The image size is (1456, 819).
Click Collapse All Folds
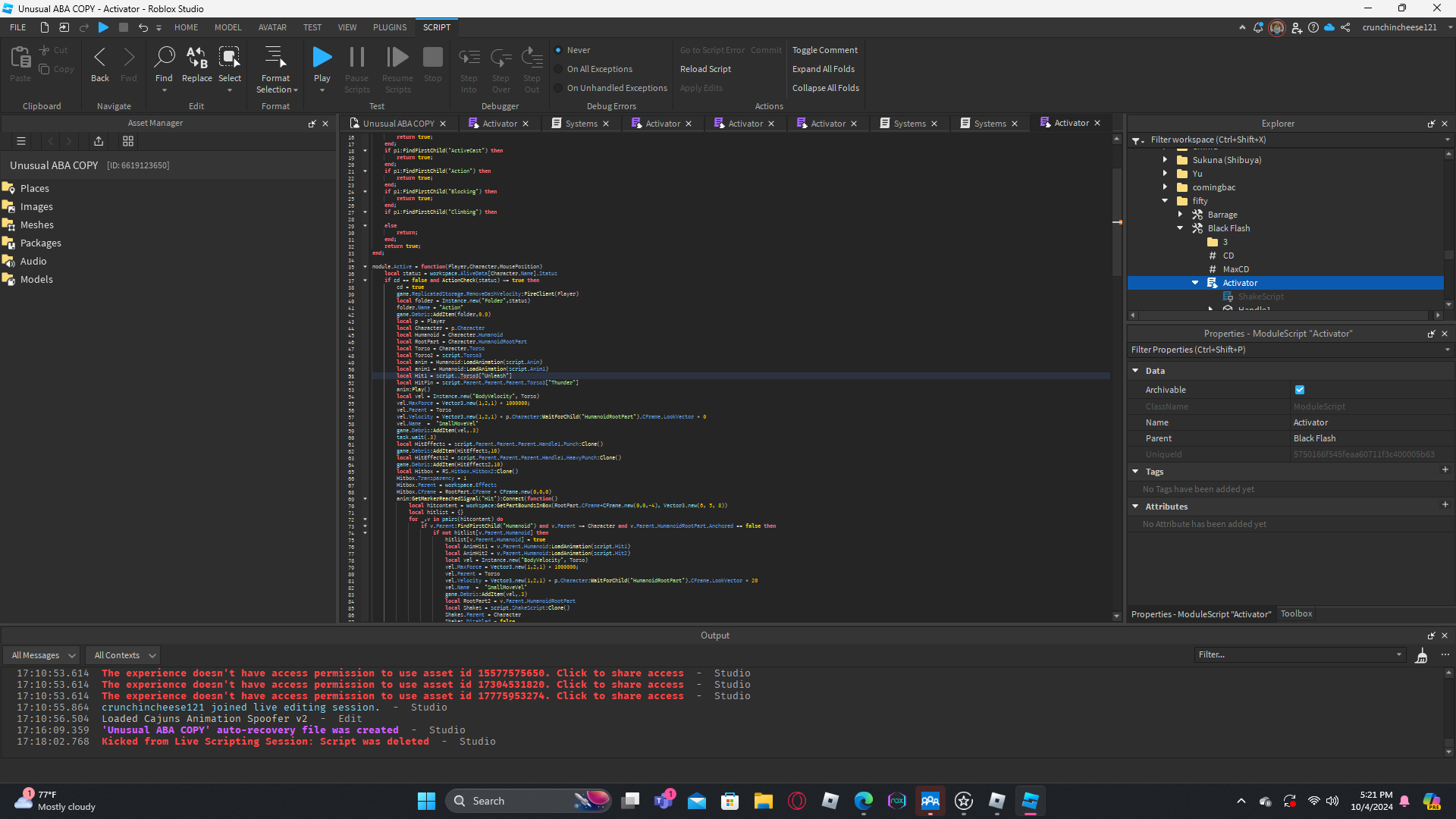pyautogui.click(x=826, y=88)
